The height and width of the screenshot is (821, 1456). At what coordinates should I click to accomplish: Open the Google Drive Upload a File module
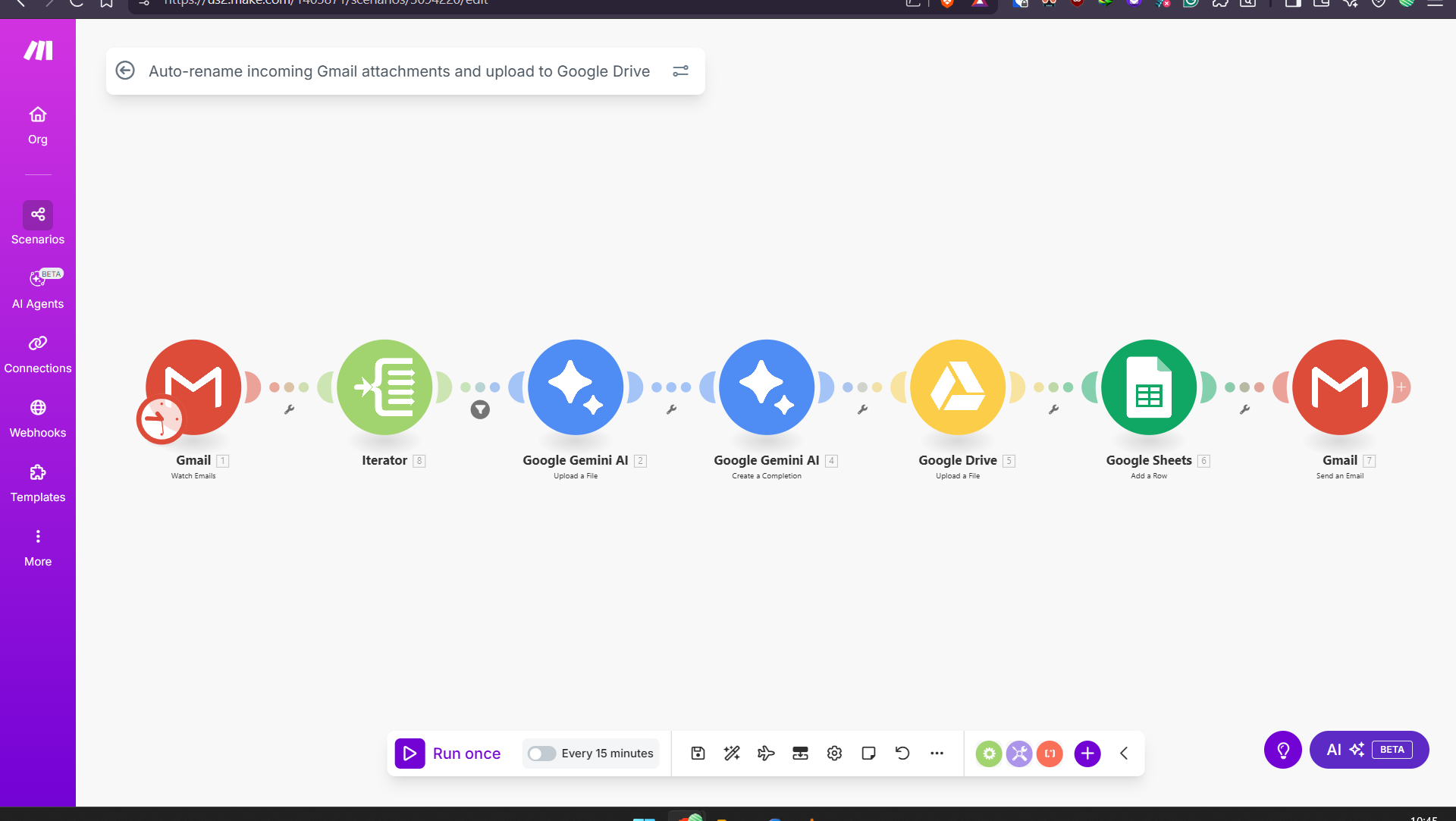click(958, 387)
